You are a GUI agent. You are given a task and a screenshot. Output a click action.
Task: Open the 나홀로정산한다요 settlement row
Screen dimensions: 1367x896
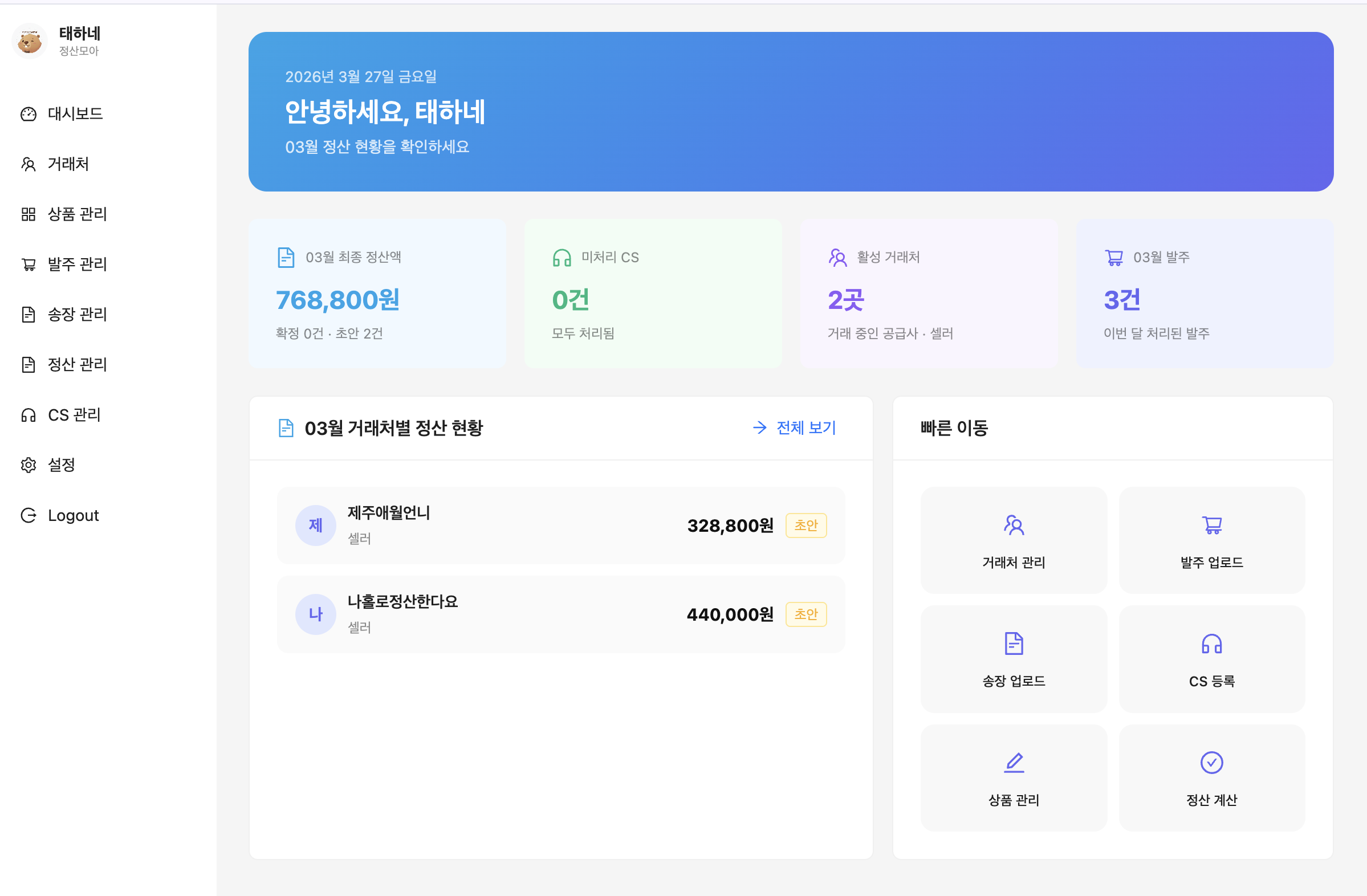coord(560,614)
